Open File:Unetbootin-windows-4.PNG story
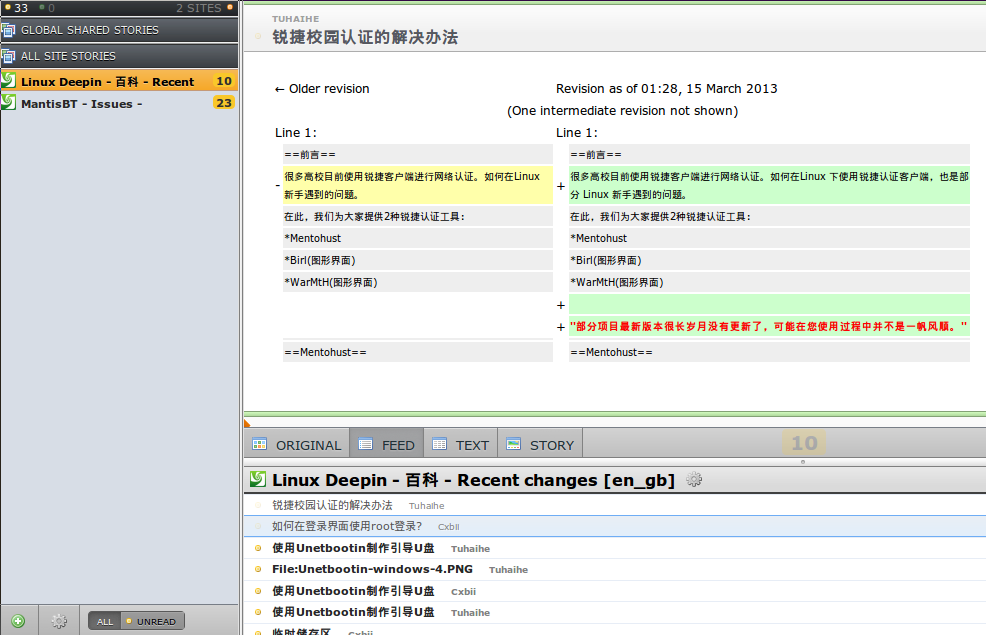This screenshot has height=635, width=986. click(x=372, y=569)
